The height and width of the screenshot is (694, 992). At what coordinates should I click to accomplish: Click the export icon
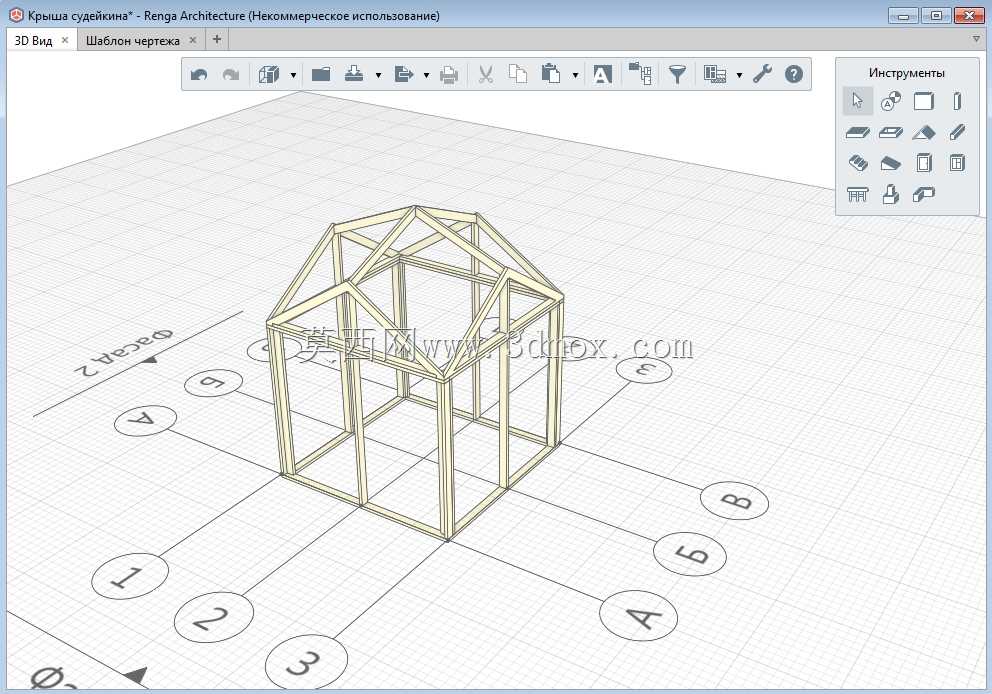[403, 75]
